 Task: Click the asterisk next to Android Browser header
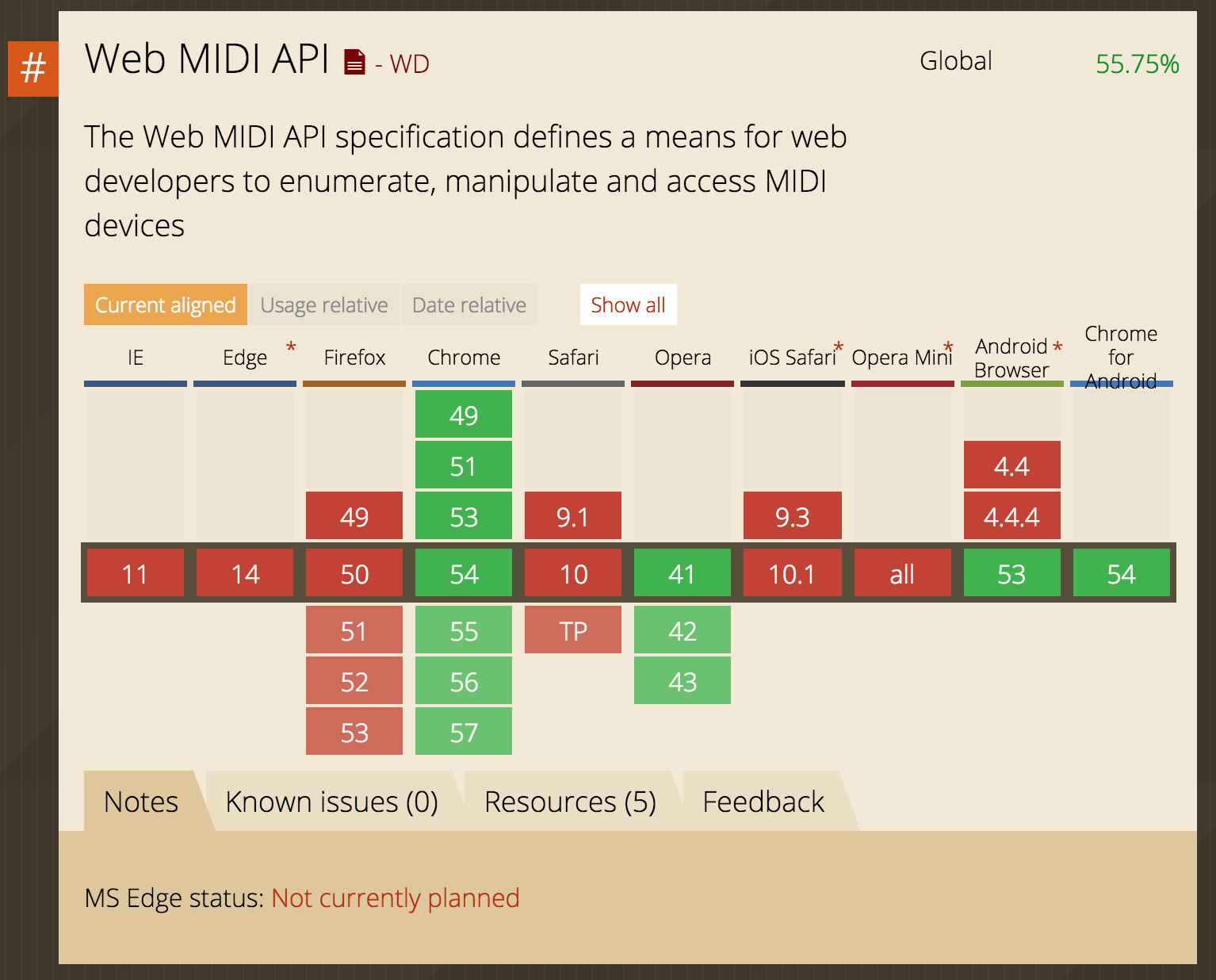tap(1057, 346)
